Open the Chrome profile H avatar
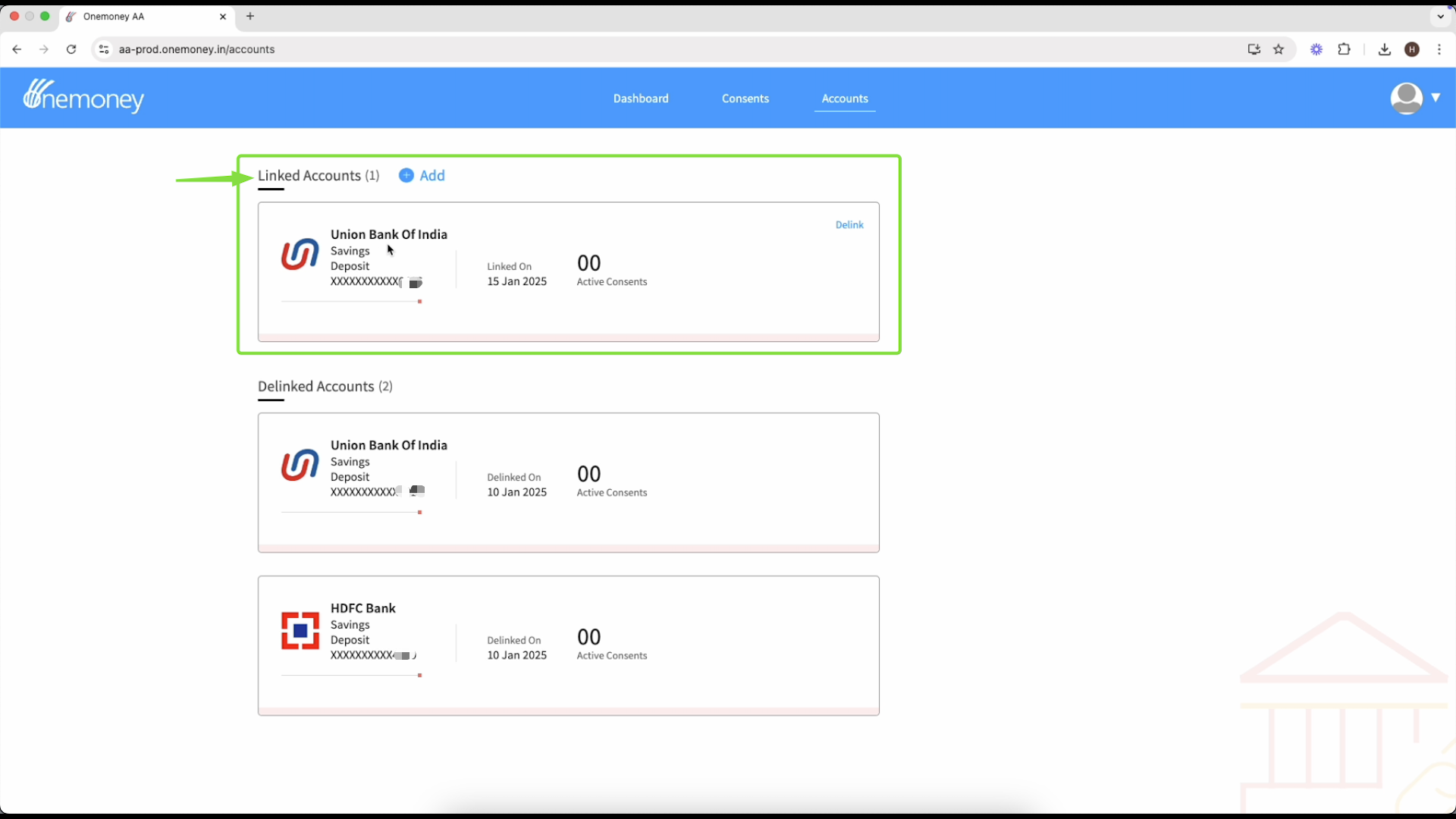This screenshot has width=1456, height=819. pyautogui.click(x=1412, y=49)
